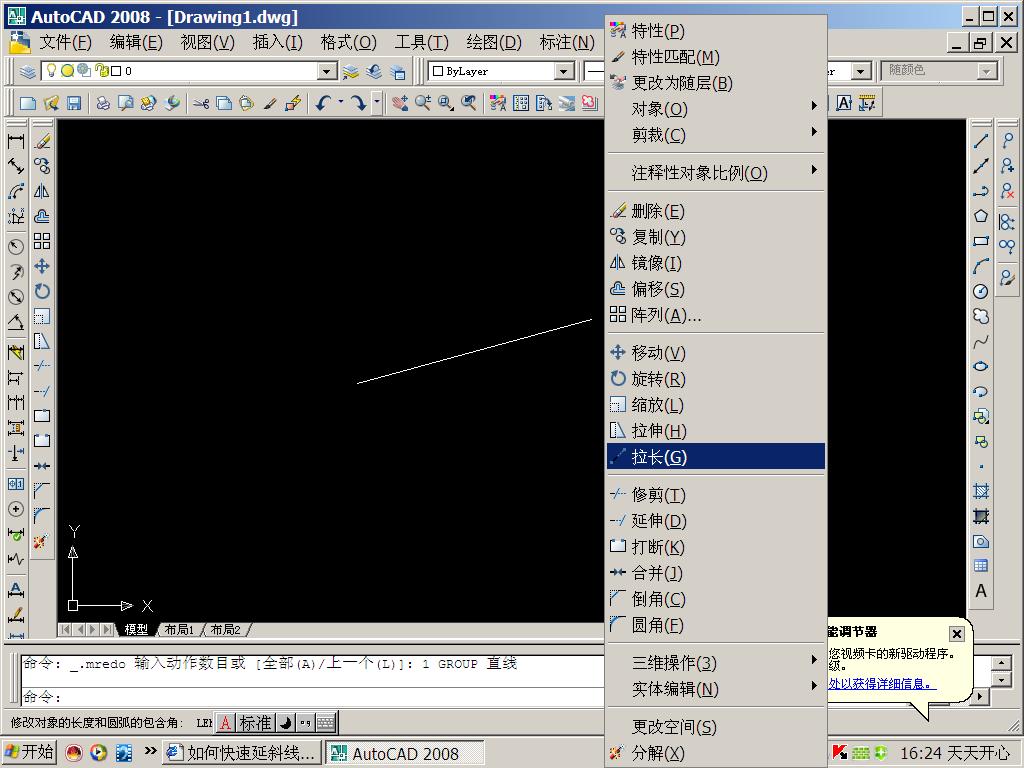Click the Offset tool in modify toolbar
This screenshot has height=768, width=1024.
(42, 216)
